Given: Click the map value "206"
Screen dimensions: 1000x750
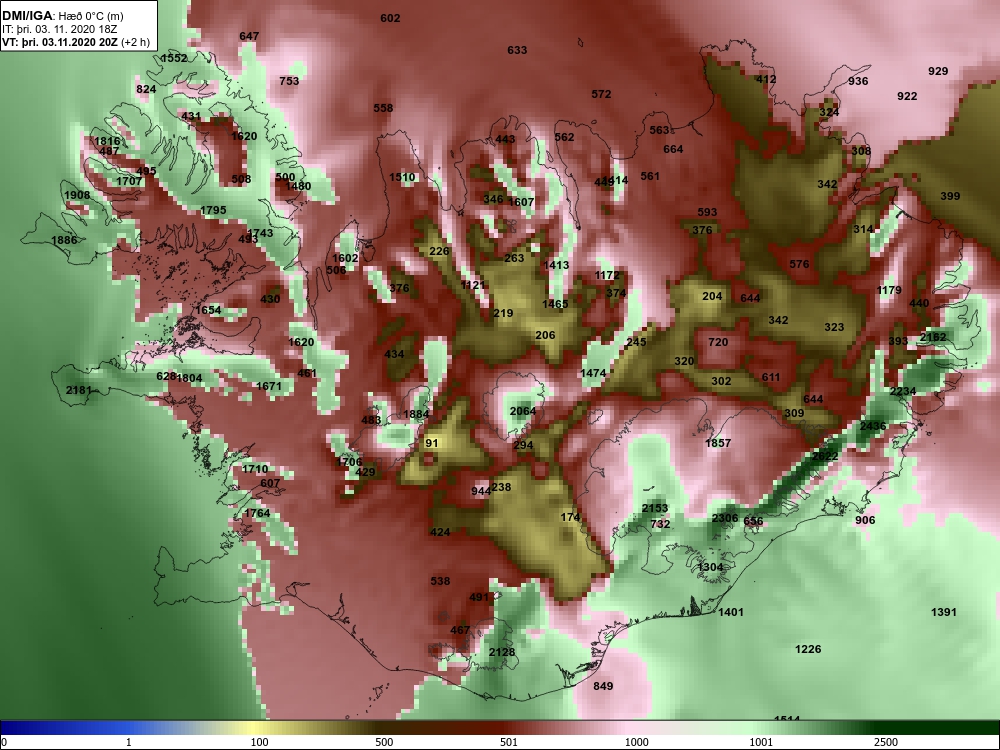Looking at the screenshot, I should 545,335.
